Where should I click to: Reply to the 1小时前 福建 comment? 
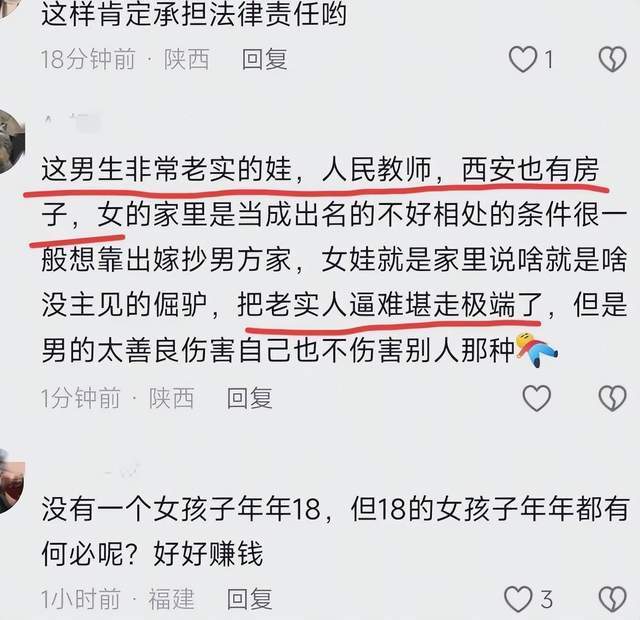click(x=249, y=599)
